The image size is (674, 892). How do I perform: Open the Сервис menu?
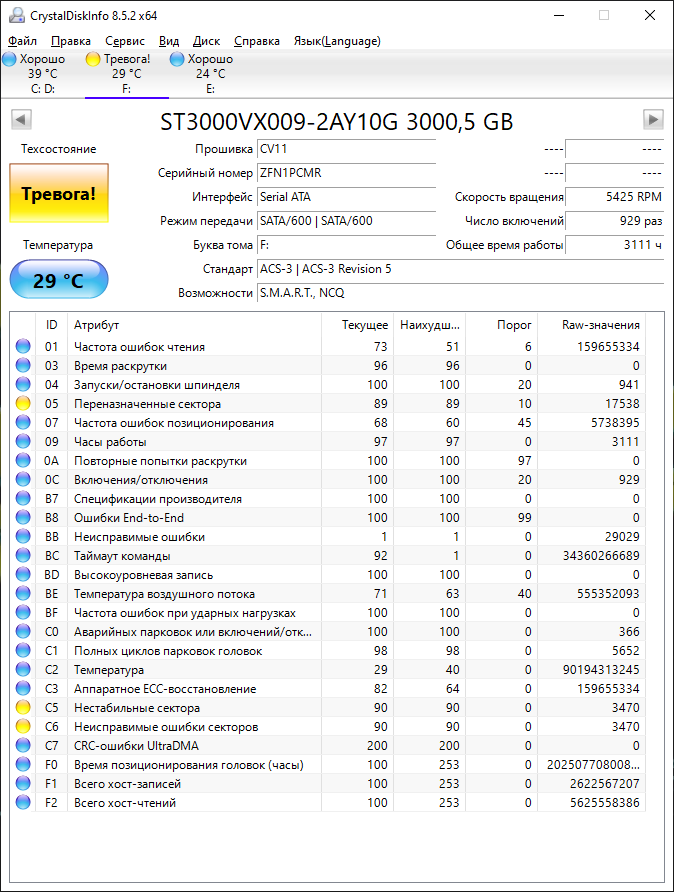[x=125, y=41]
